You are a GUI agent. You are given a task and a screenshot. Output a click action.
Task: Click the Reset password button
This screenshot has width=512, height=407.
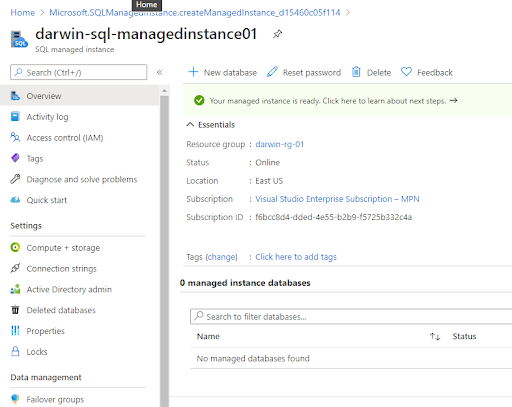coord(304,72)
